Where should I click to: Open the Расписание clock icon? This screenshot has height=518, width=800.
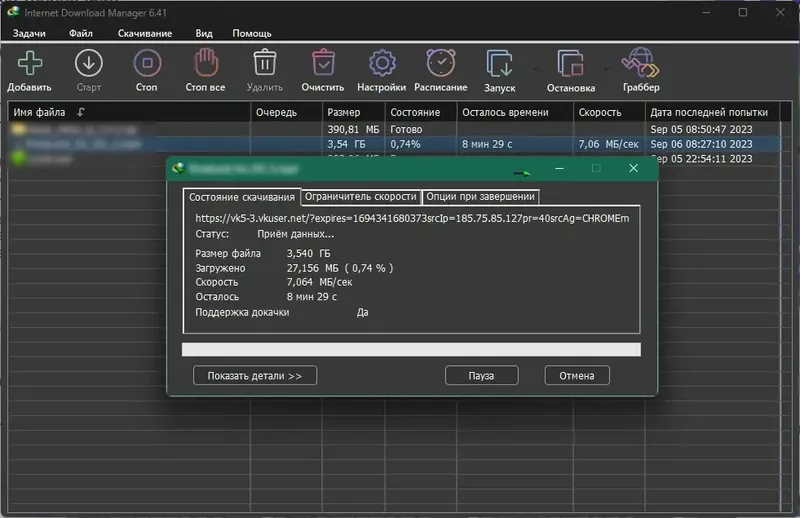pyautogui.click(x=441, y=62)
